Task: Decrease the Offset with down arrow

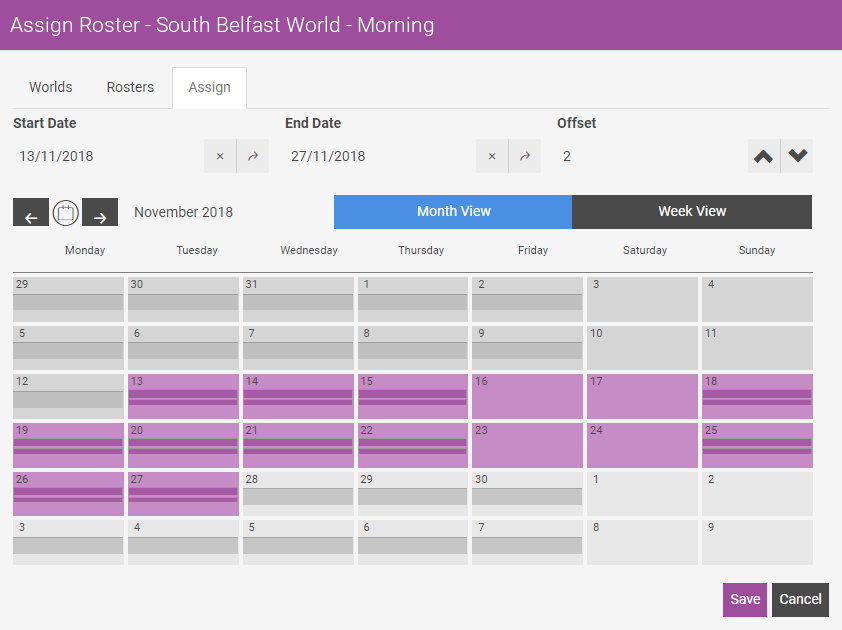Action: pos(797,156)
